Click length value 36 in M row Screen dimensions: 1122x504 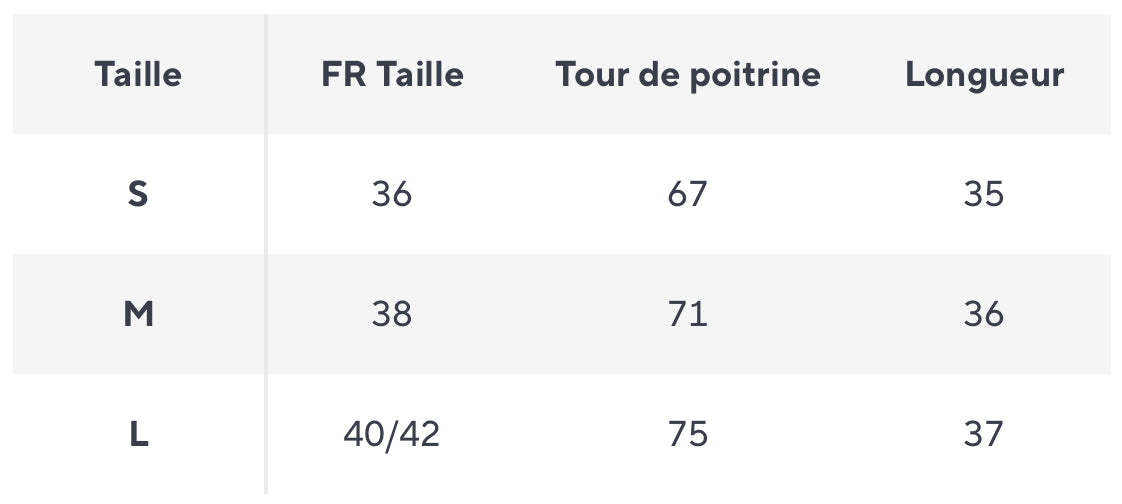point(984,314)
